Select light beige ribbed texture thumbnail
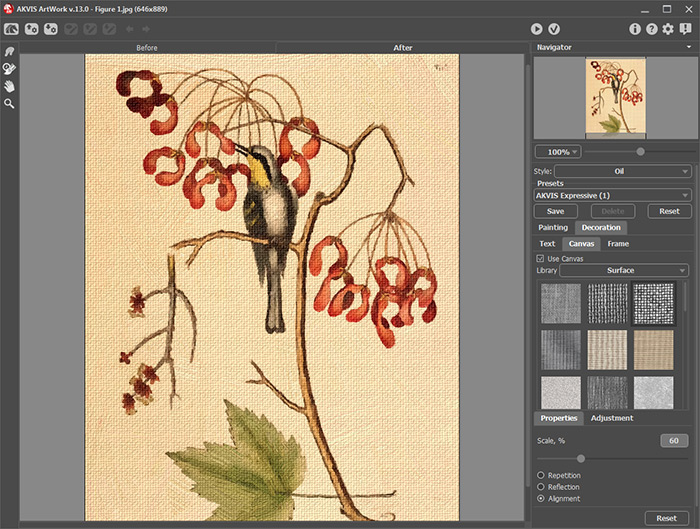 tap(607, 350)
